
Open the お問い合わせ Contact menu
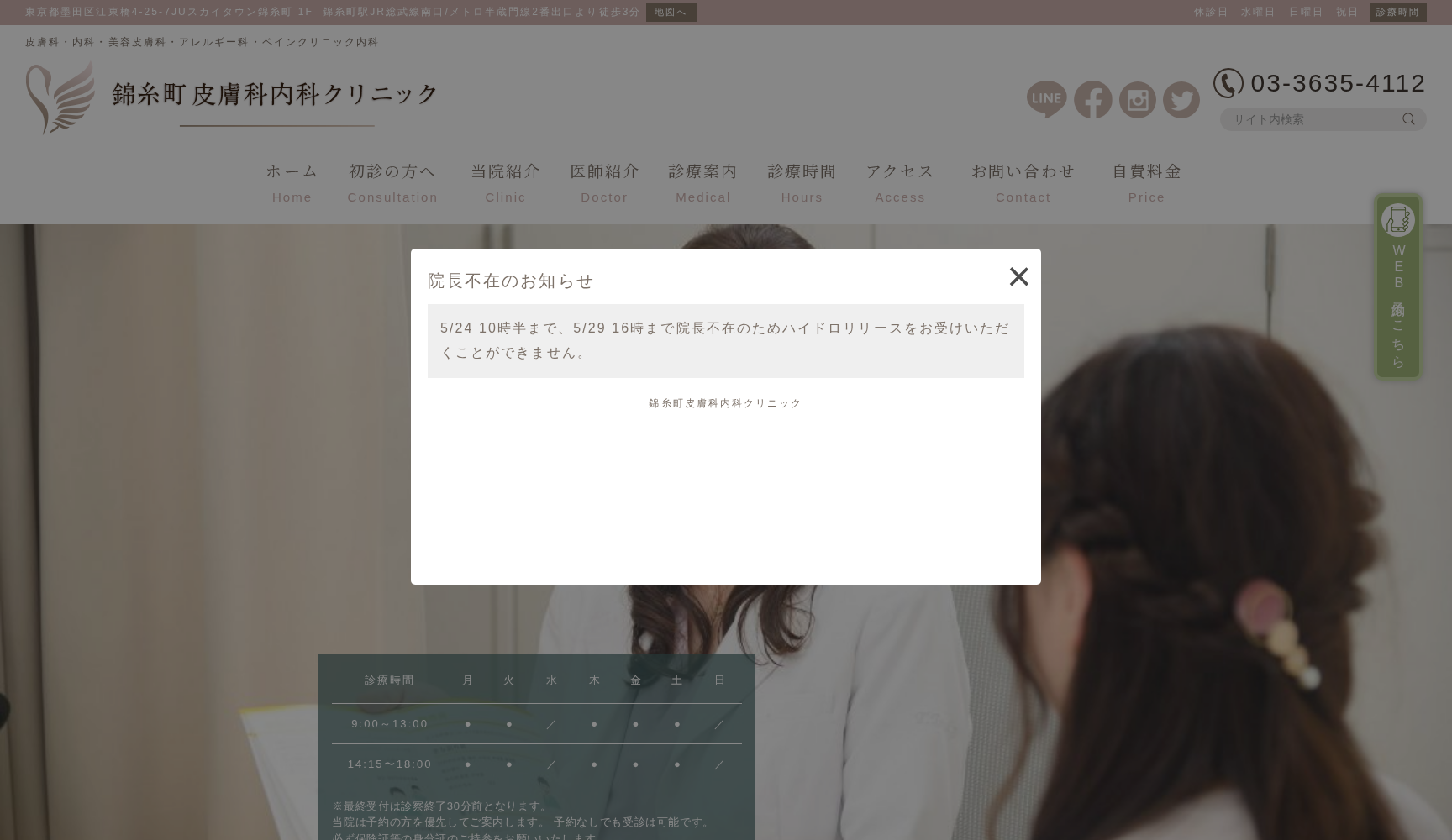(x=1023, y=182)
